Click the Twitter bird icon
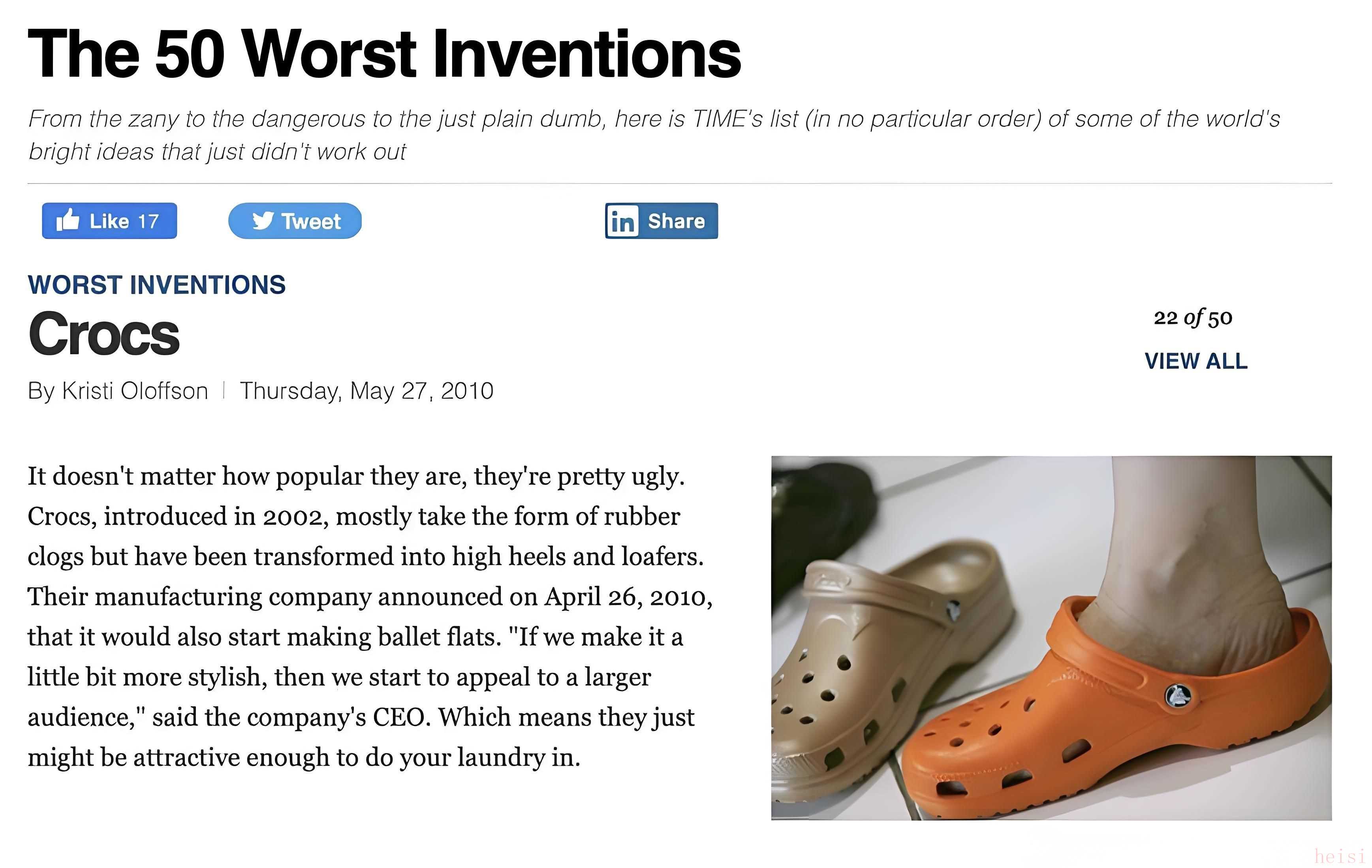 (x=263, y=220)
